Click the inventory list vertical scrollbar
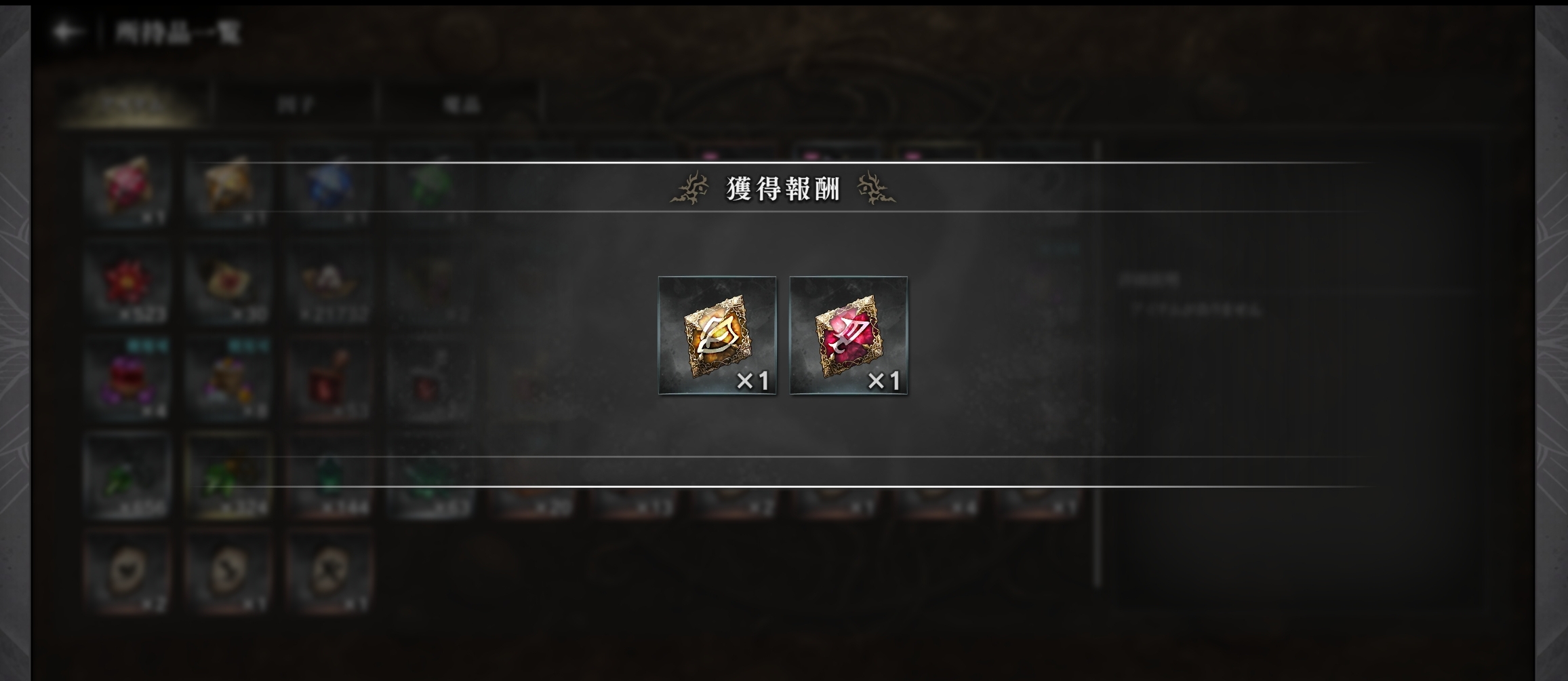 (1097, 364)
